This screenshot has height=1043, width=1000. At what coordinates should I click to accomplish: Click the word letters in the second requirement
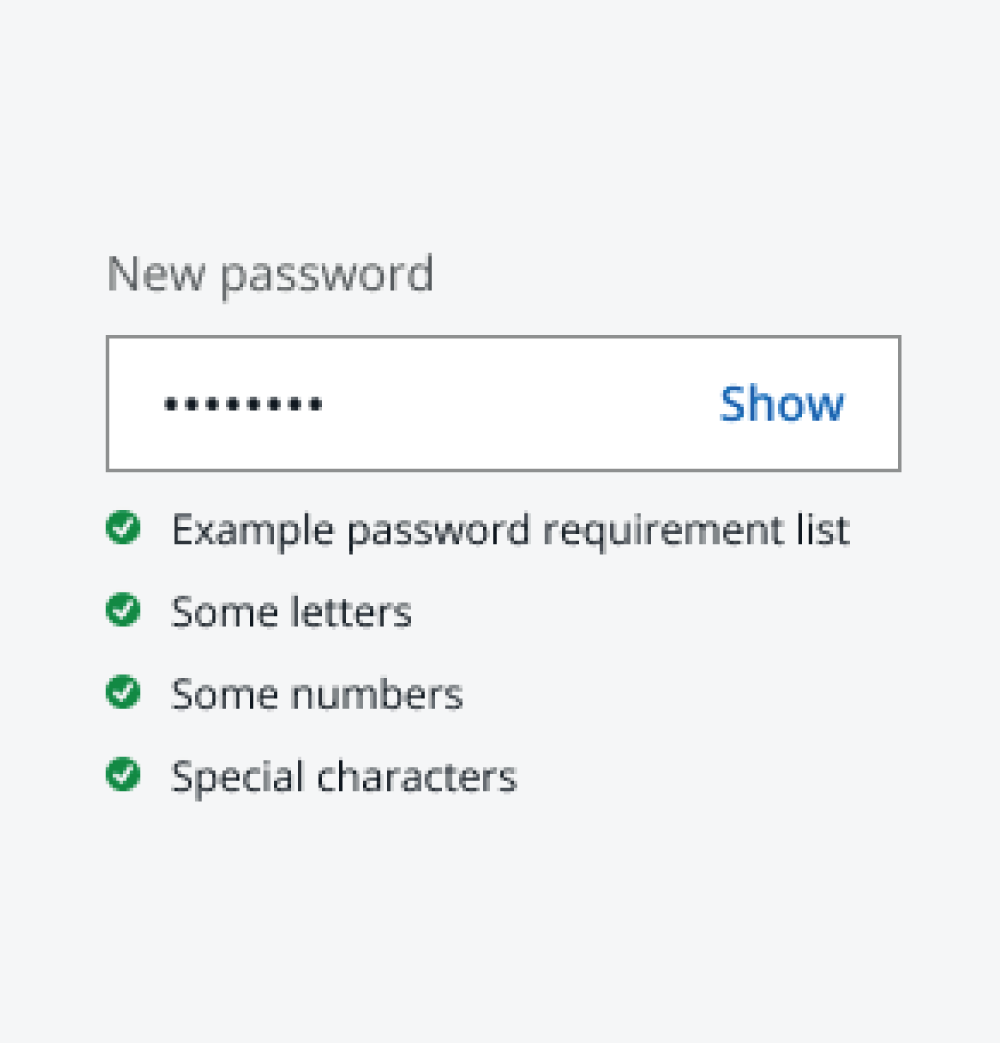tap(351, 612)
